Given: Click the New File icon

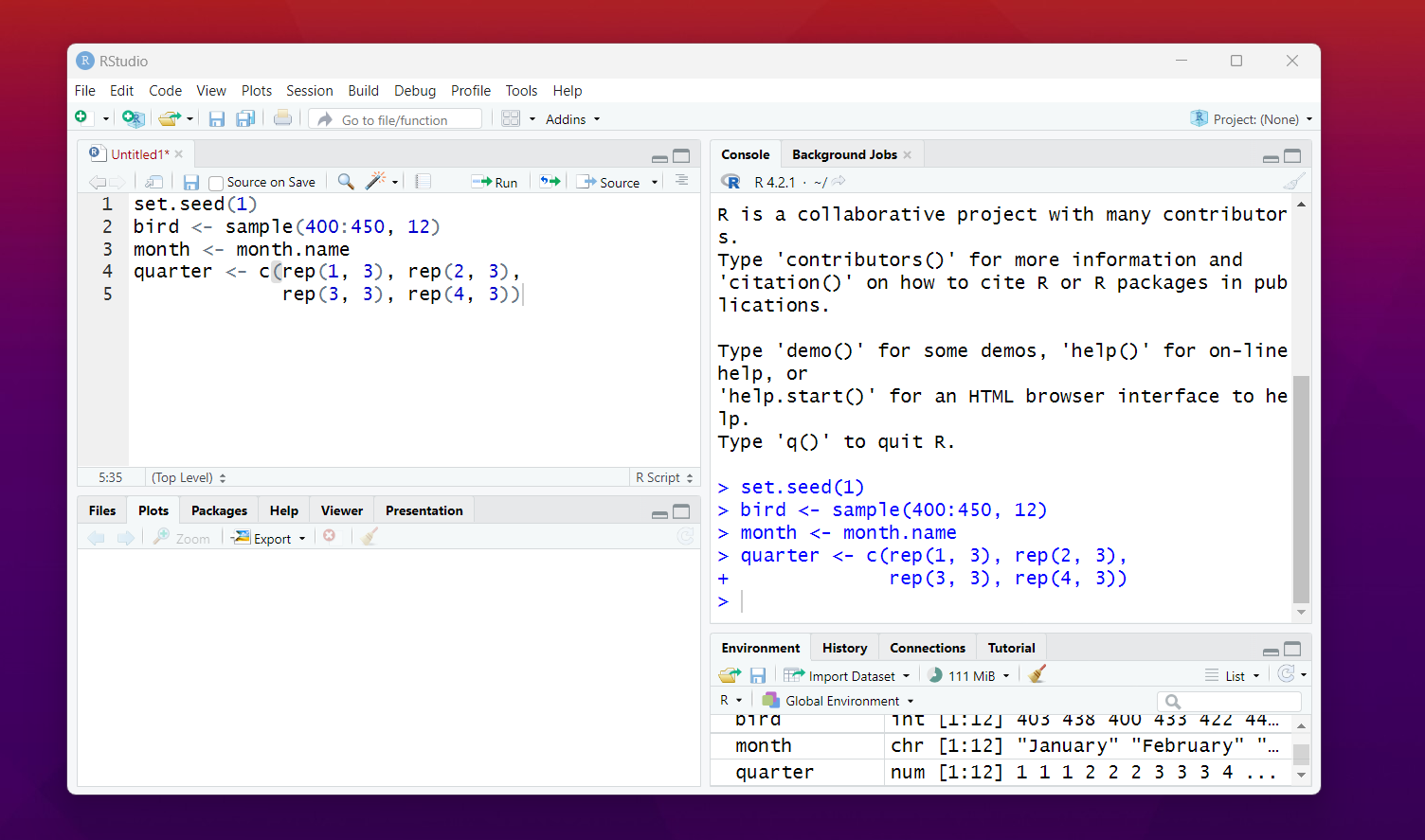Looking at the screenshot, I should pyautogui.click(x=81, y=117).
